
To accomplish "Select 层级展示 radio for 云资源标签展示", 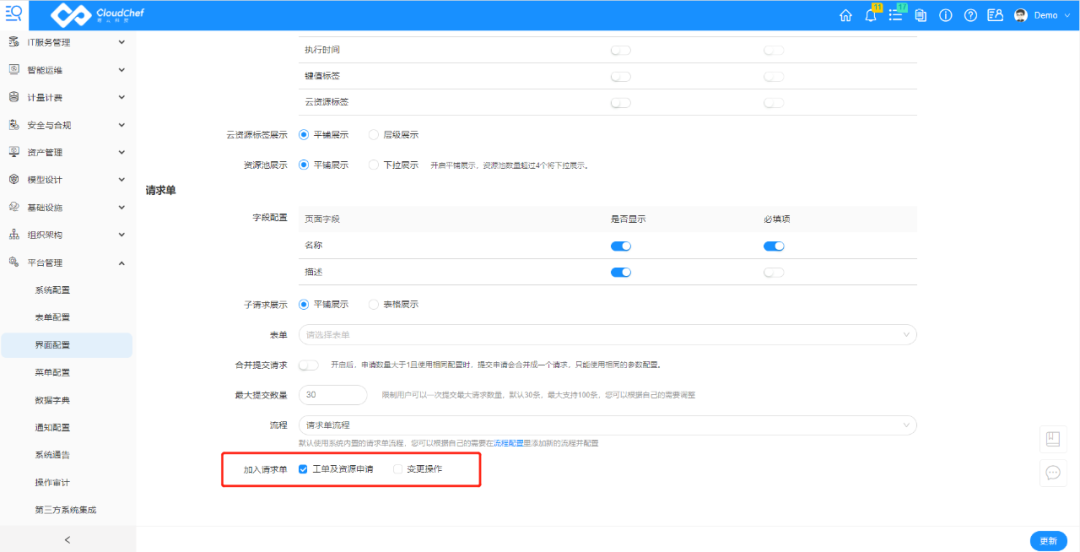I will 374,134.
